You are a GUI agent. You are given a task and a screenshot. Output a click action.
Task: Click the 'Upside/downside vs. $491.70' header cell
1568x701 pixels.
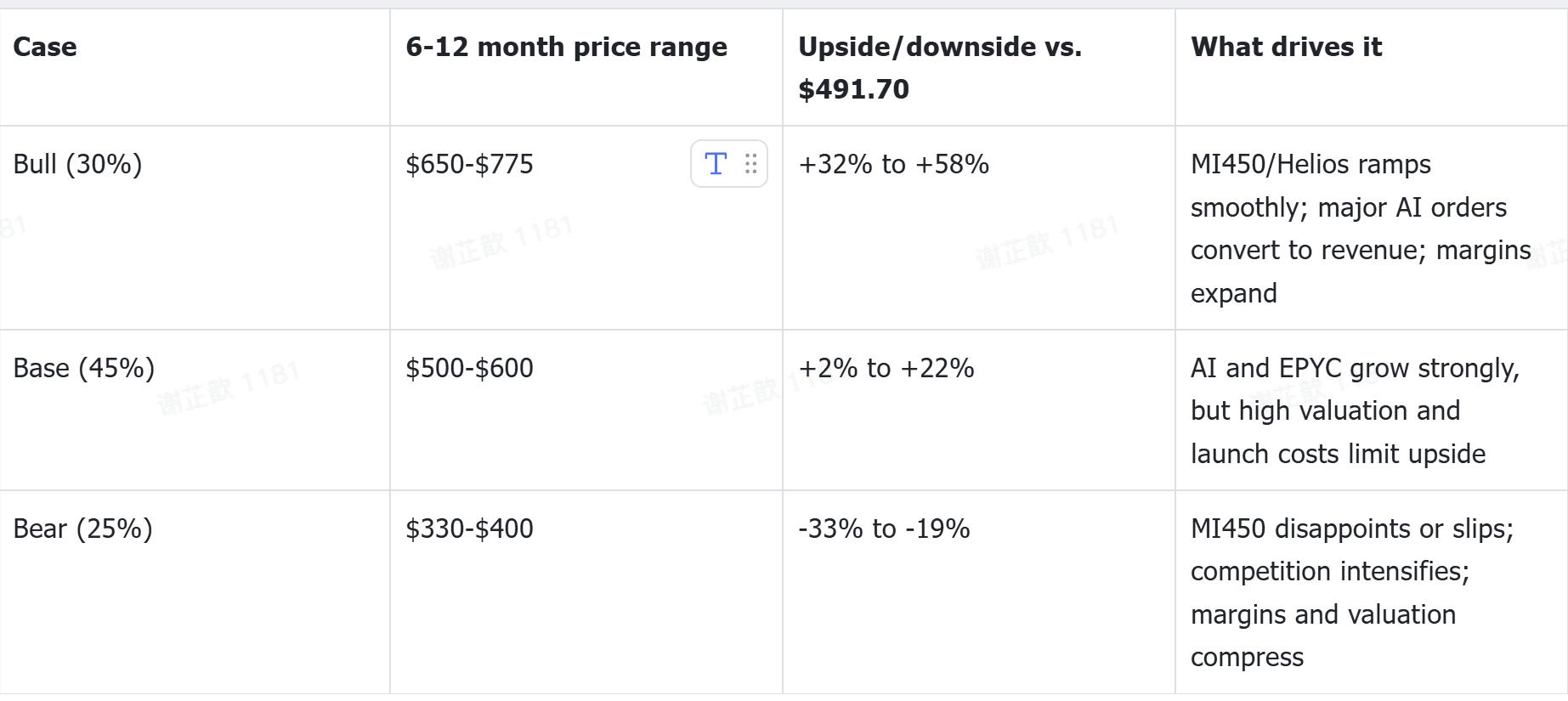click(979, 68)
